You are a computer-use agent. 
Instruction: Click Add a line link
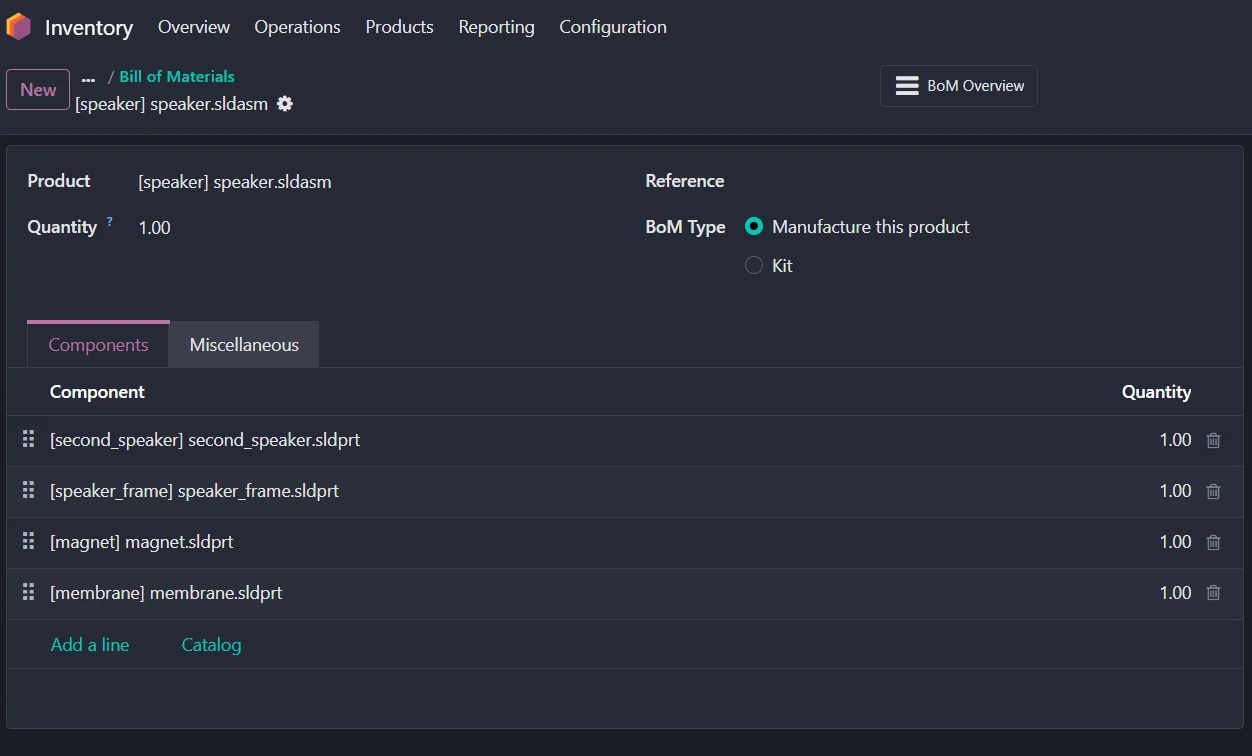click(x=90, y=645)
